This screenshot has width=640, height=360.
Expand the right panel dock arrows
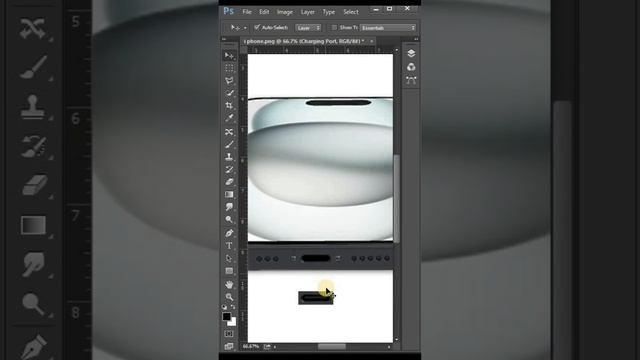pyautogui.click(x=416, y=39)
